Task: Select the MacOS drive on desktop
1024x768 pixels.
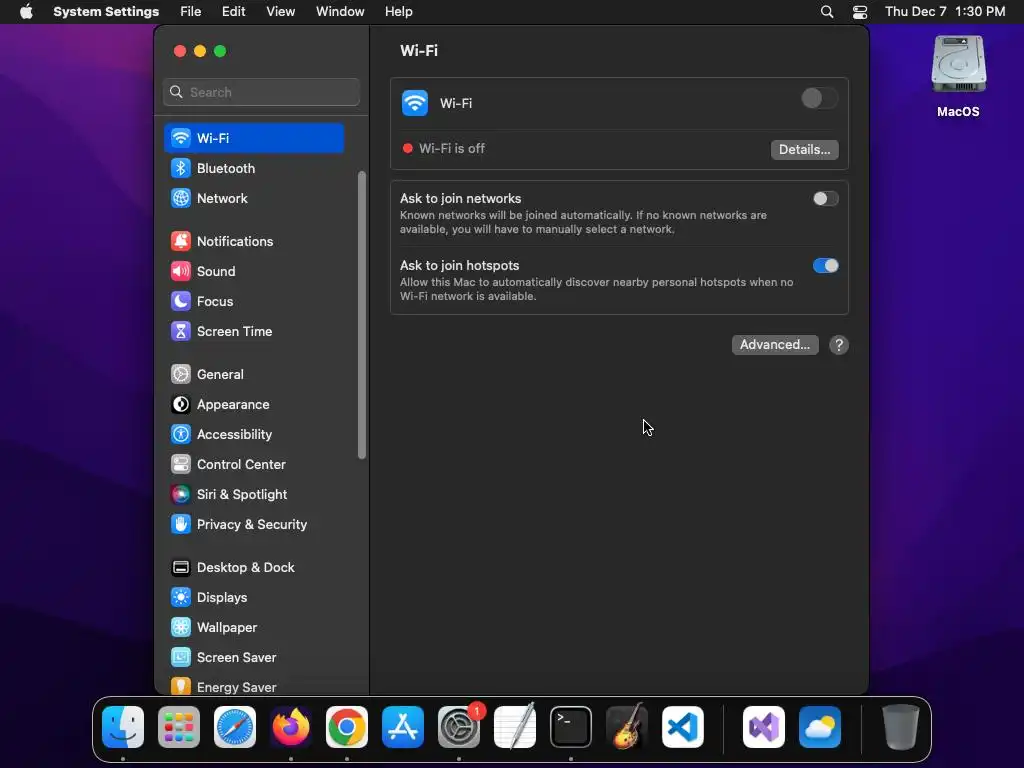Action: (x=958, y=77)
